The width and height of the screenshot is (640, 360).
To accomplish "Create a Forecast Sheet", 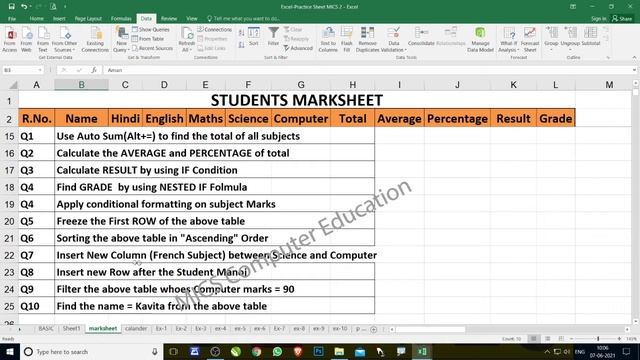I will pos(530,40).
